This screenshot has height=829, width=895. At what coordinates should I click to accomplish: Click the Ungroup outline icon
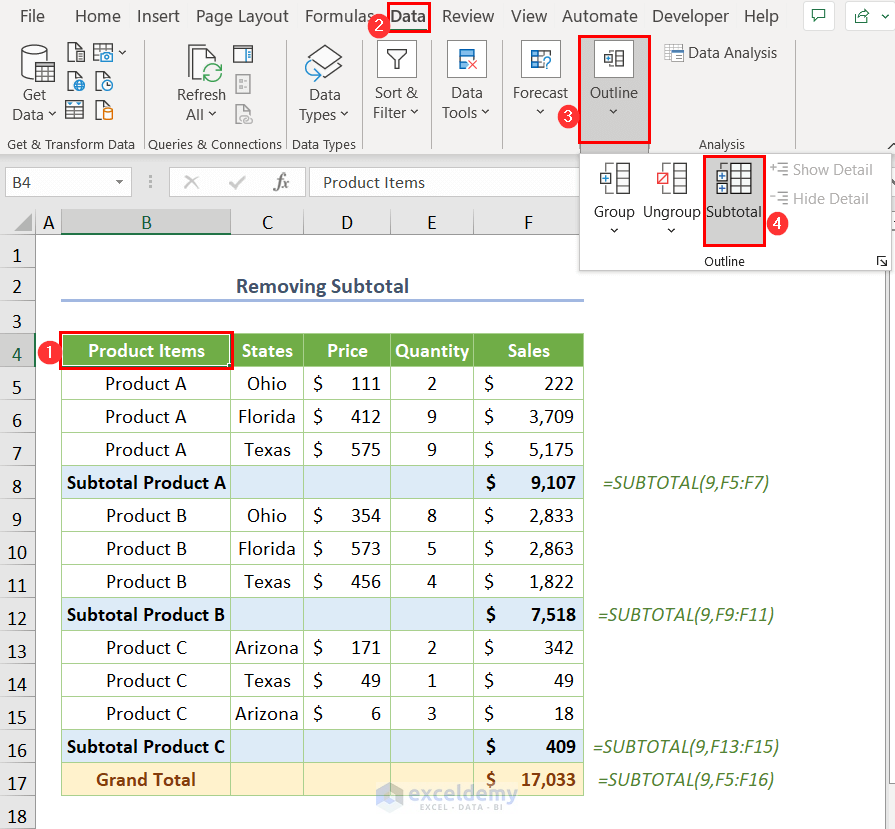(671, 180)
